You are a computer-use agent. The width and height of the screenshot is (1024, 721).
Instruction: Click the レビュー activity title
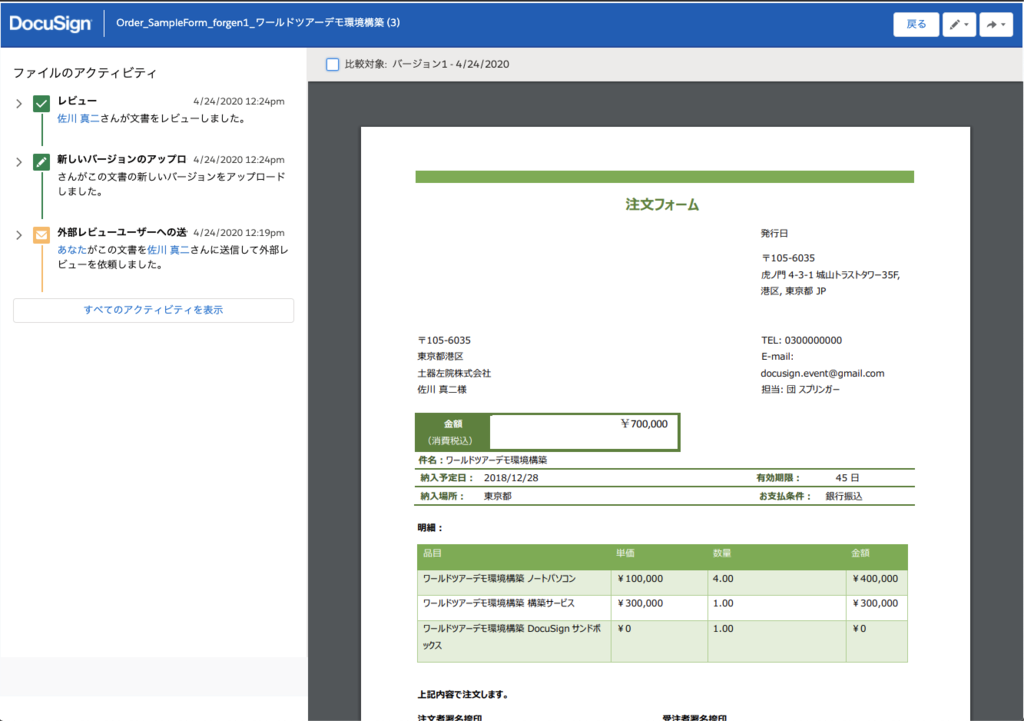pos(77,101)
